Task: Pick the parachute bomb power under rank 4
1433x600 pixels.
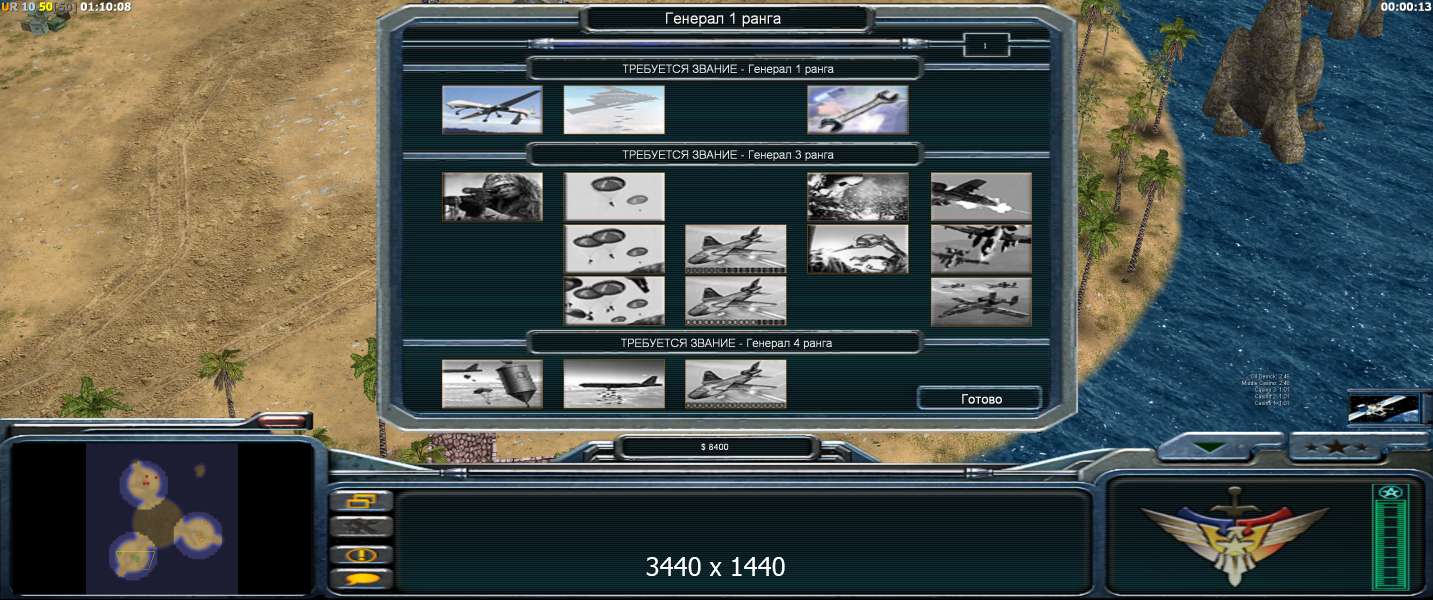Action: coord(492,384)
